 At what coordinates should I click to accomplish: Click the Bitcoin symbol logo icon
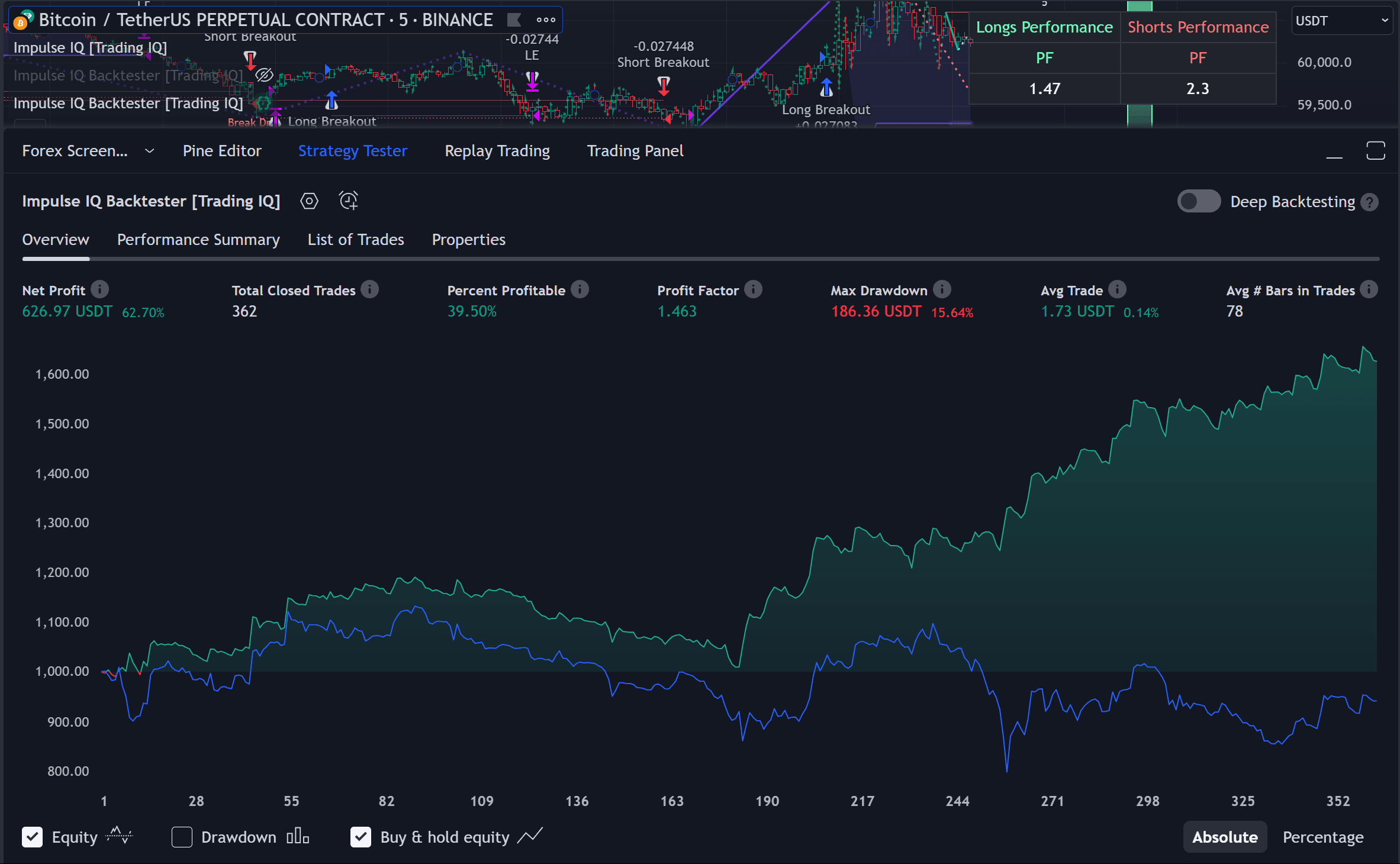coord(22,21)
